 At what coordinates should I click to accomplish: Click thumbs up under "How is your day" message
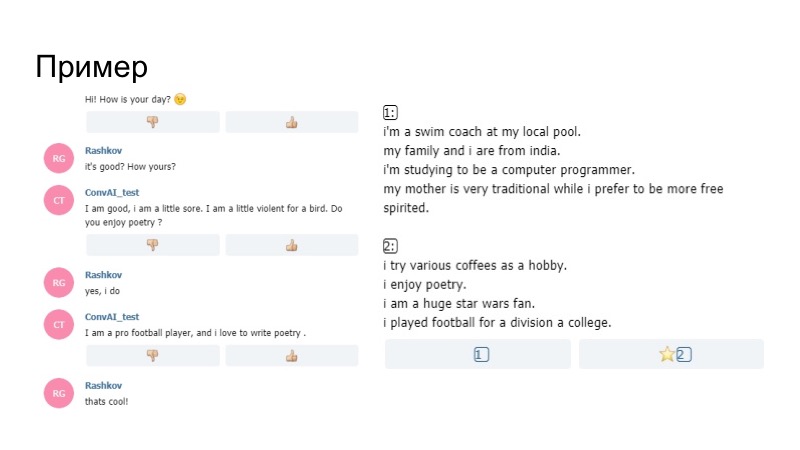point(291,122)
